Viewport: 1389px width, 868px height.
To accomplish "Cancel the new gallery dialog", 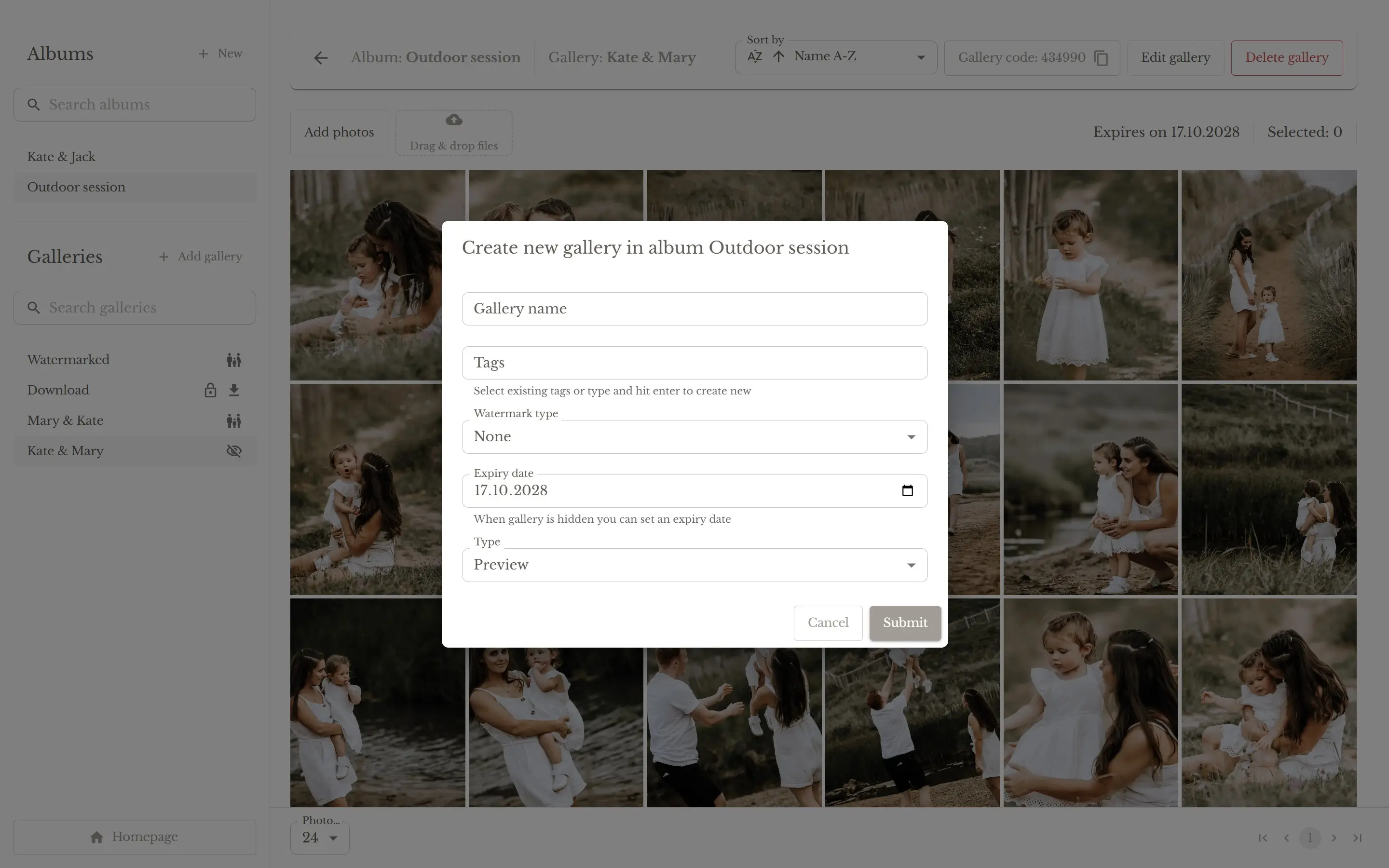I will coord(827,623).
